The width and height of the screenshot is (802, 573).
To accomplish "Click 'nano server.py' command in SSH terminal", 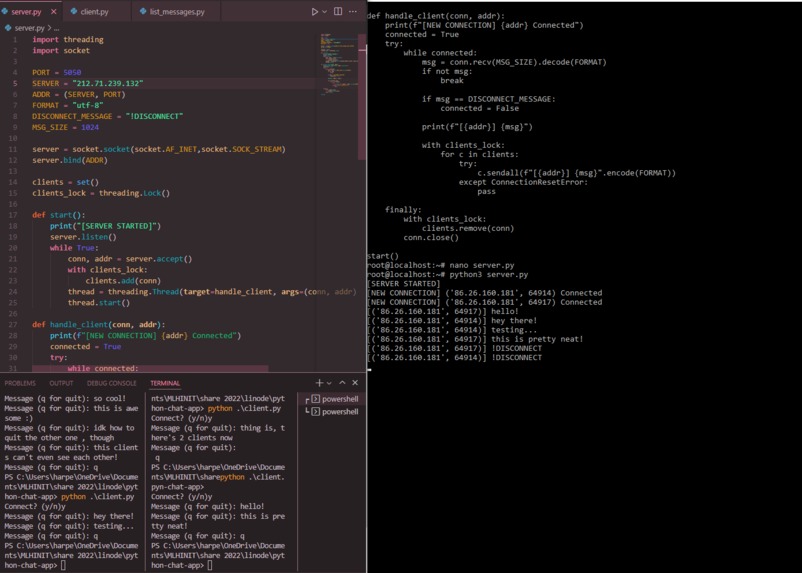I will point(482,266).
